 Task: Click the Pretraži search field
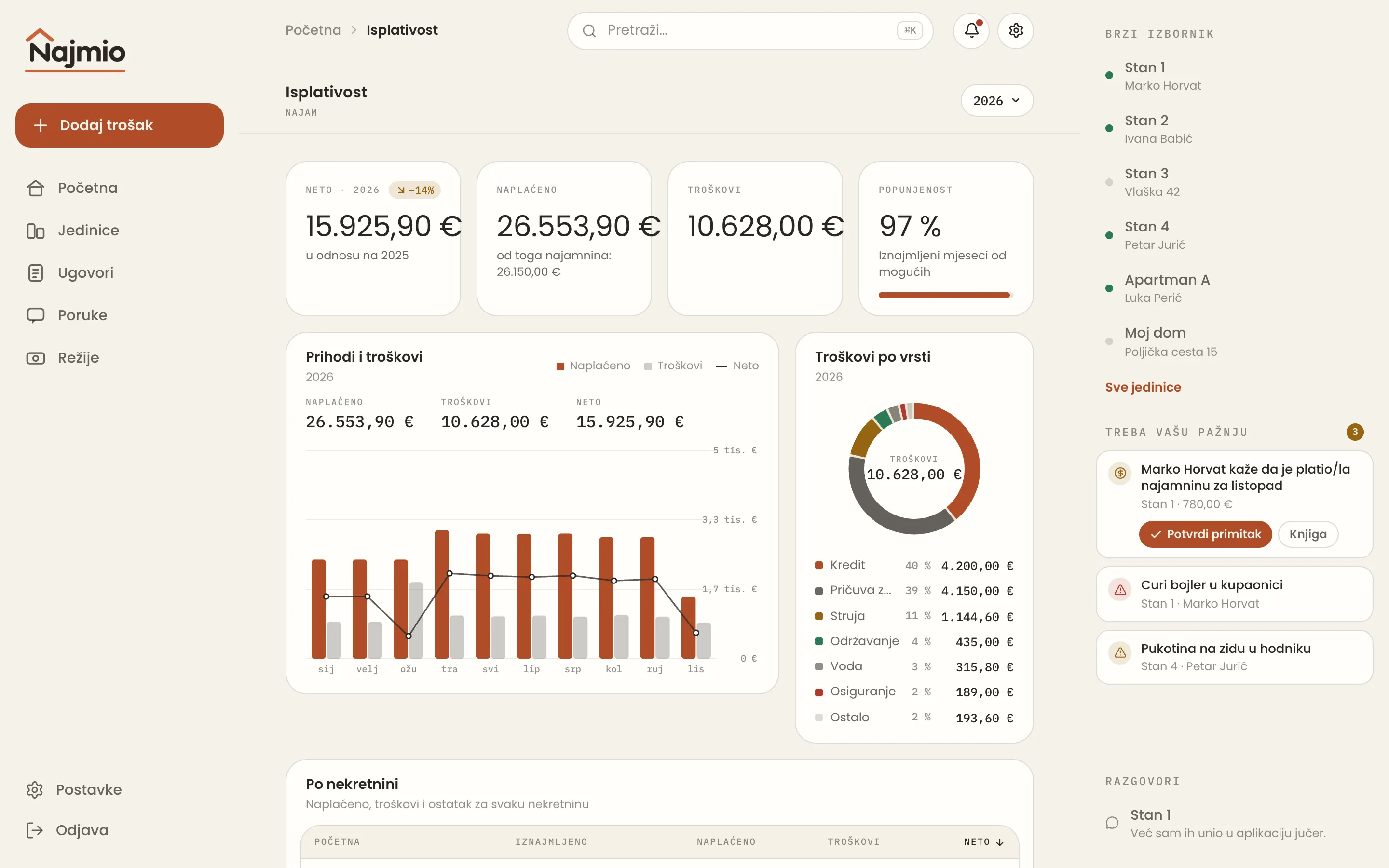coord(749,30)
